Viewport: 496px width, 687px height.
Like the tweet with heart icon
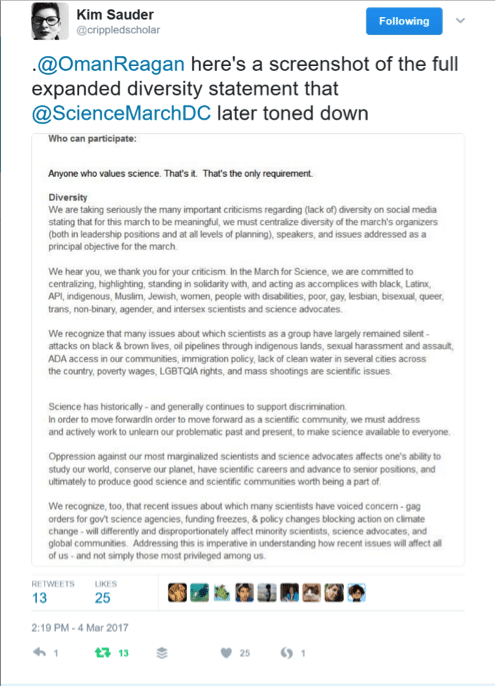[x=226, y=653]
